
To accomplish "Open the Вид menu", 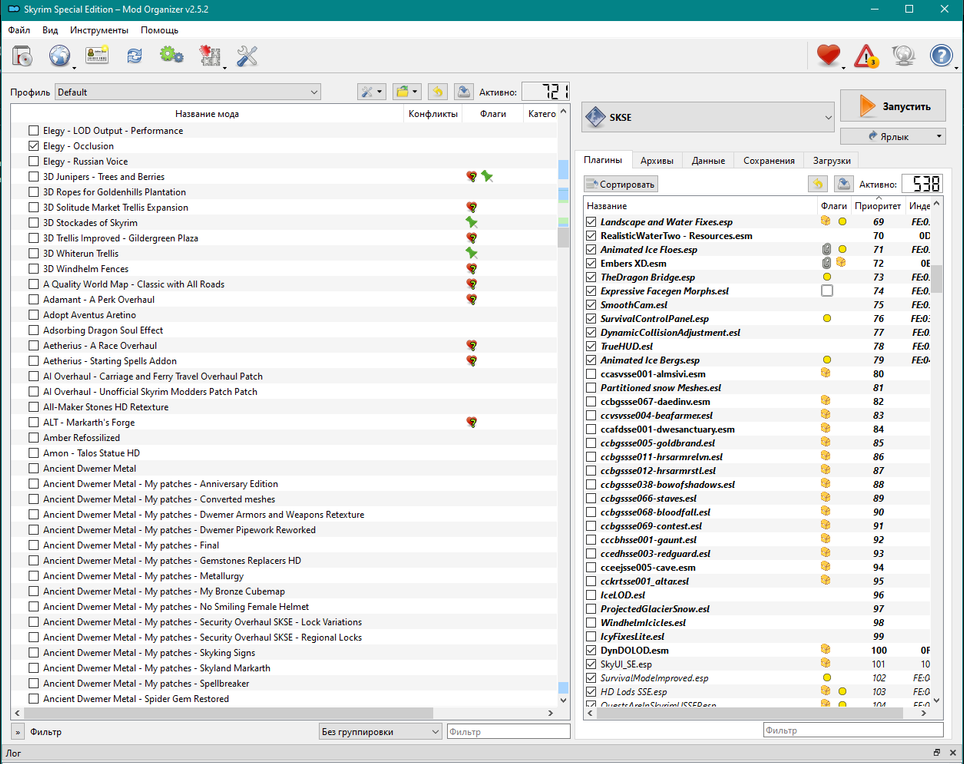I will [x=50, y=30].
